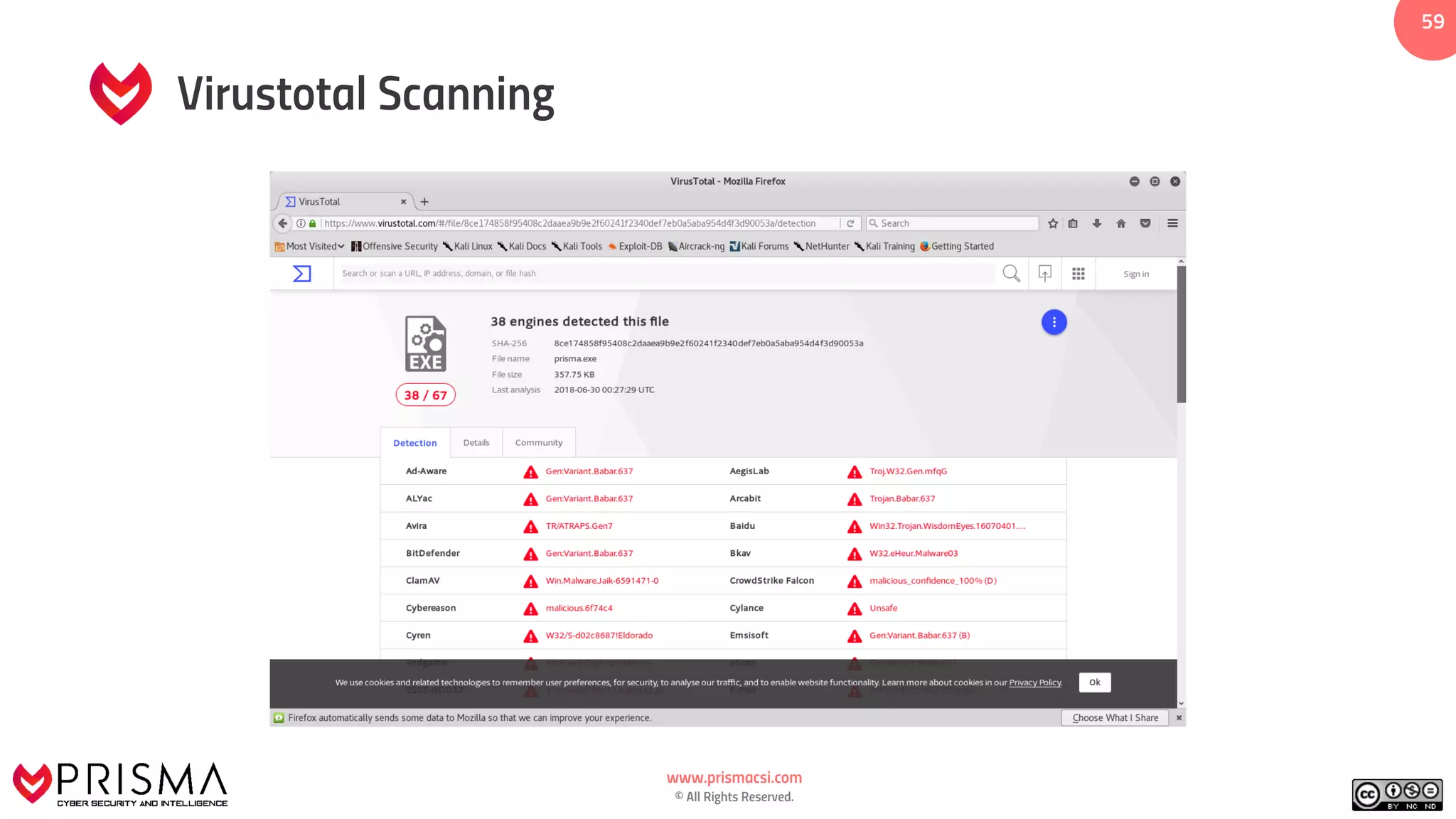Click the Trojan.Babar.637 Arcabit result
The height and width of the screenshot is (819, 1456).
[902, 499]
